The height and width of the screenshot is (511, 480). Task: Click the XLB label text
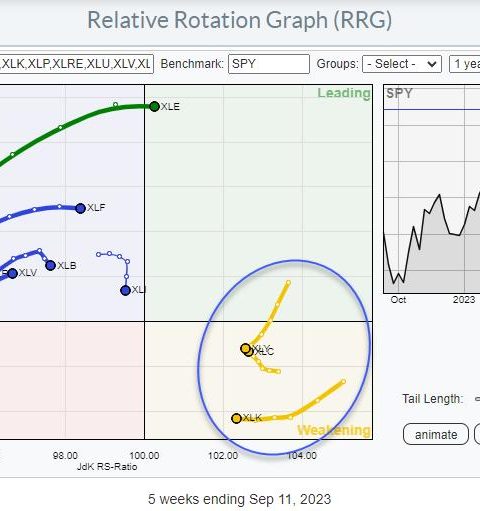[x=67, y=266]
